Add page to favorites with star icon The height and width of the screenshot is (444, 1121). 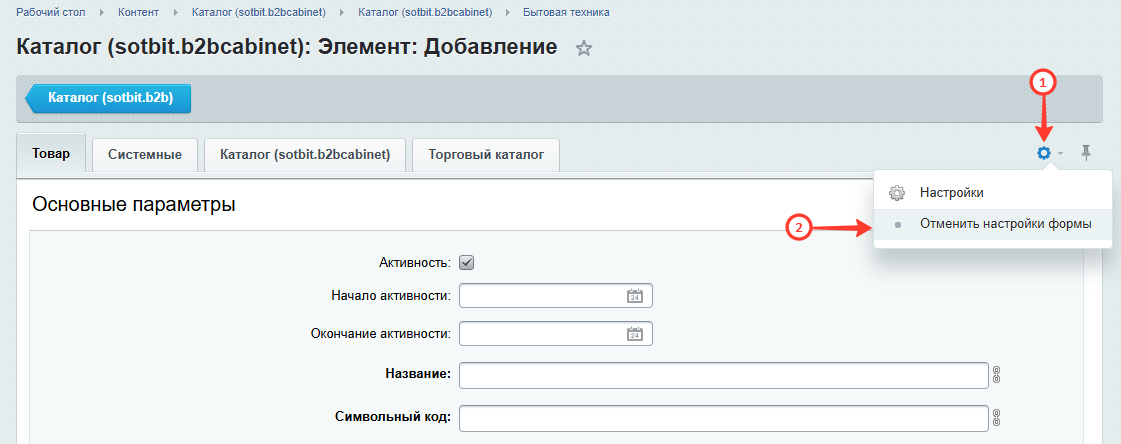(584, 49)
